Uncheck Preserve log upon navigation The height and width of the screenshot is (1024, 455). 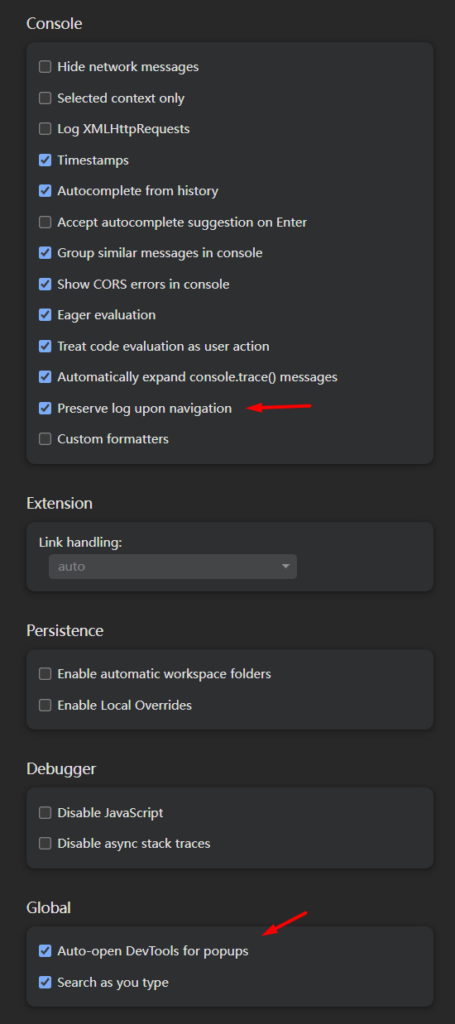tap(45, 408)
